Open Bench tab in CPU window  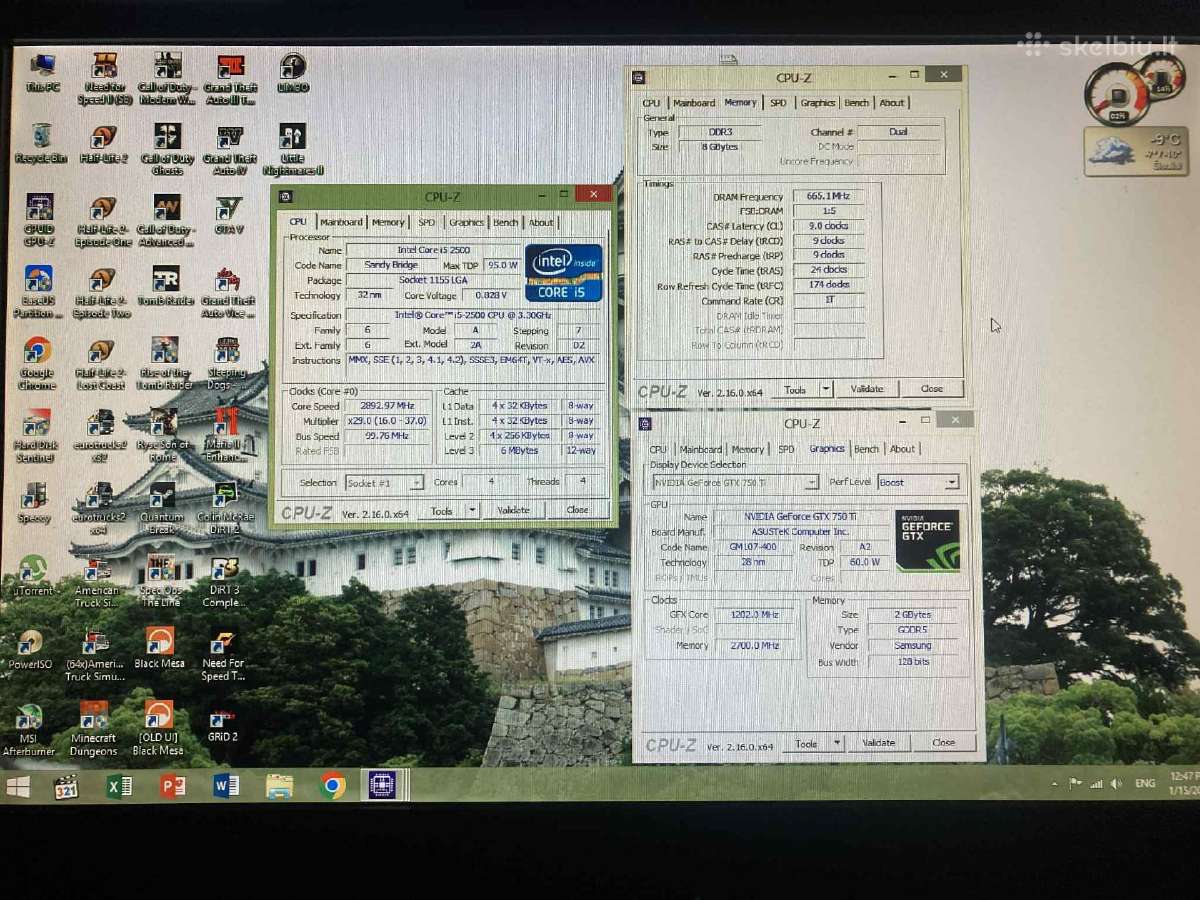pyautogui.click(x=506, y=222)
